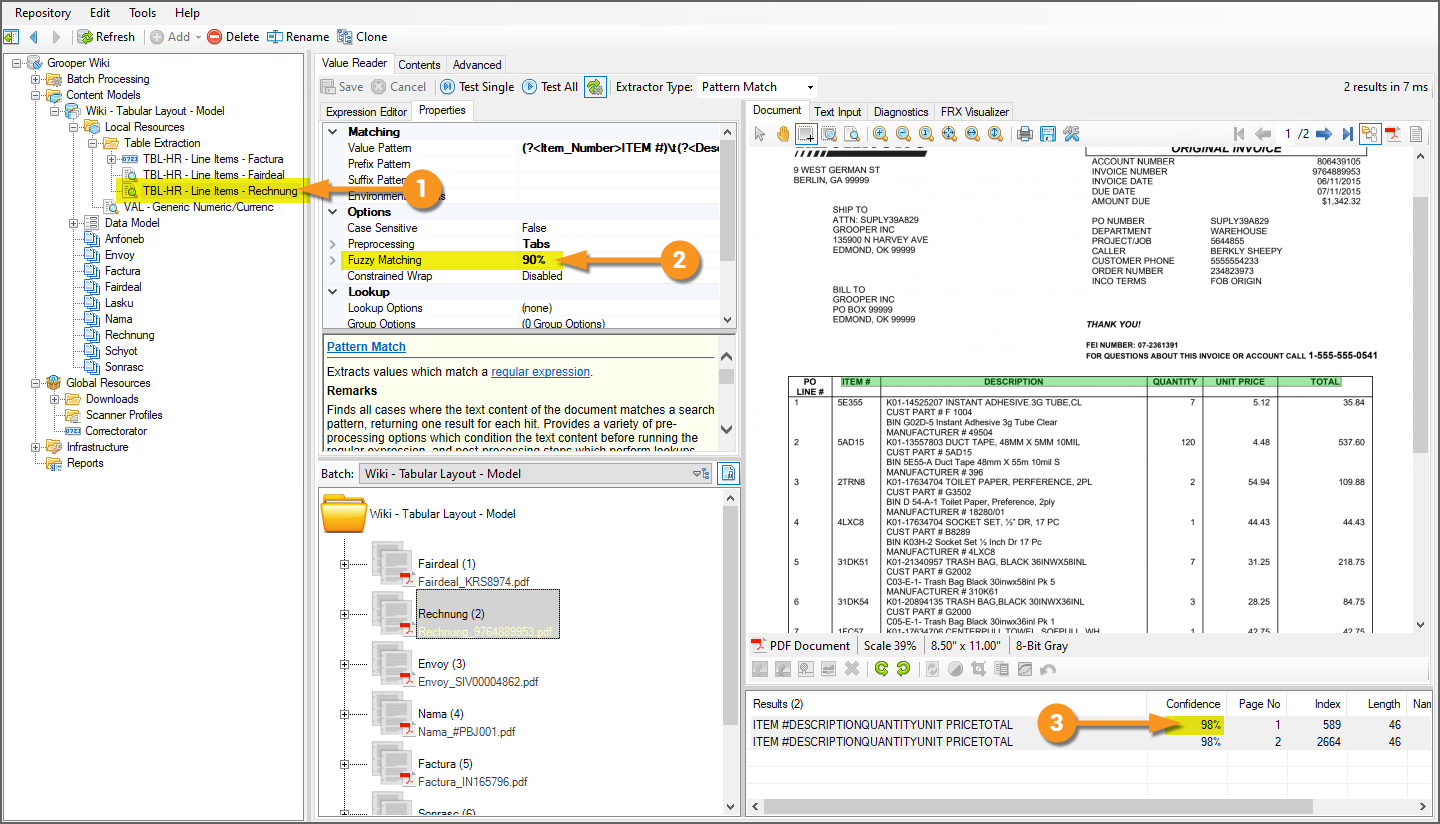The image size is (1440, 824).
Task: Toggle the auto-test button beside Test All
Action: (x=595, y=87)
